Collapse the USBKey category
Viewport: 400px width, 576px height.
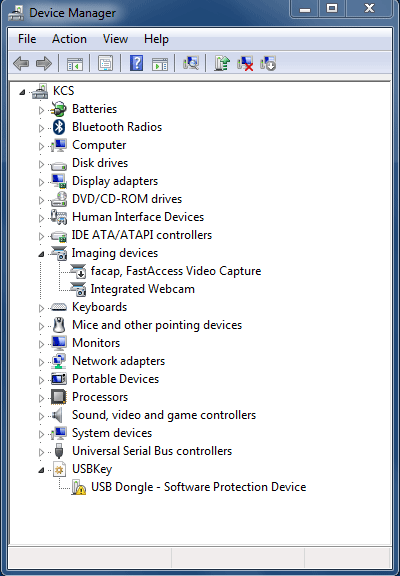41,470
